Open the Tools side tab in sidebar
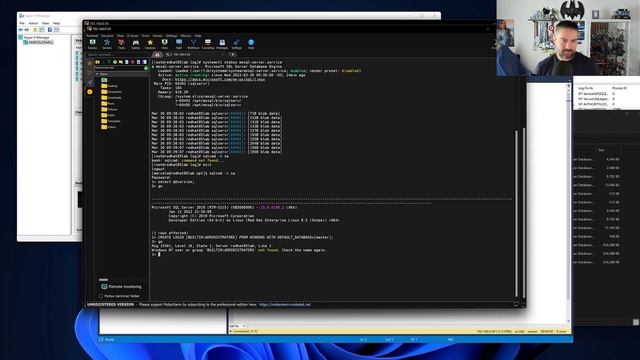Viewport: 640px width, 360px height. (x=90, y=73)
